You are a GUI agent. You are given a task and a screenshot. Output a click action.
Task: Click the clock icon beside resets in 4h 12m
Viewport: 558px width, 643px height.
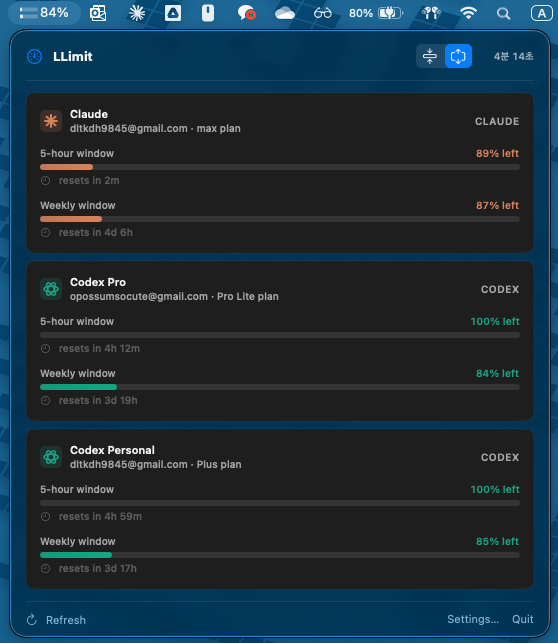click(46, 349)
